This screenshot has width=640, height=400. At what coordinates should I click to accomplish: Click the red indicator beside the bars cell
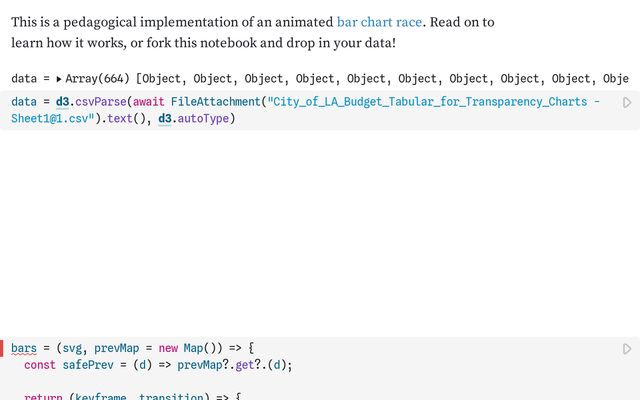pyautogui.click(x=2, y=348)
